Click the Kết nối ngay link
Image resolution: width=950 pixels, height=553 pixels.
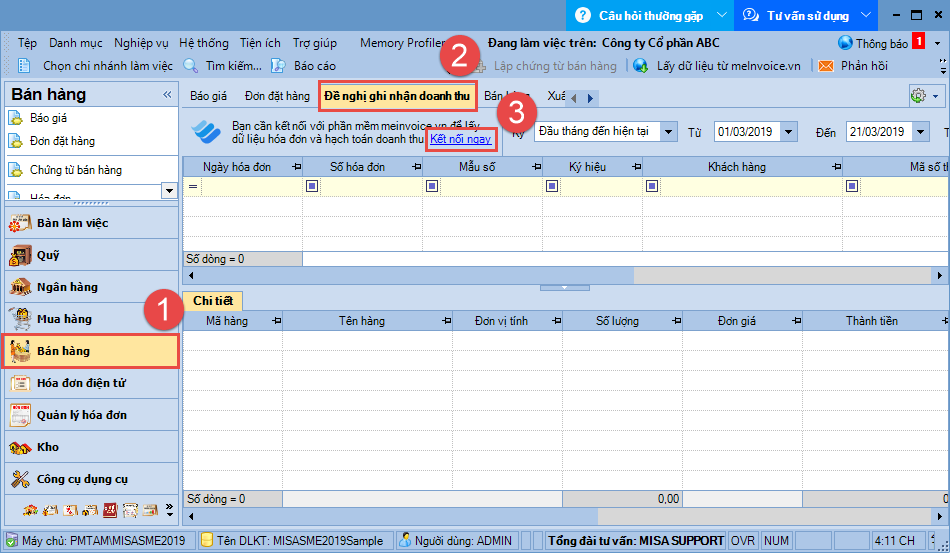(460, 139)
